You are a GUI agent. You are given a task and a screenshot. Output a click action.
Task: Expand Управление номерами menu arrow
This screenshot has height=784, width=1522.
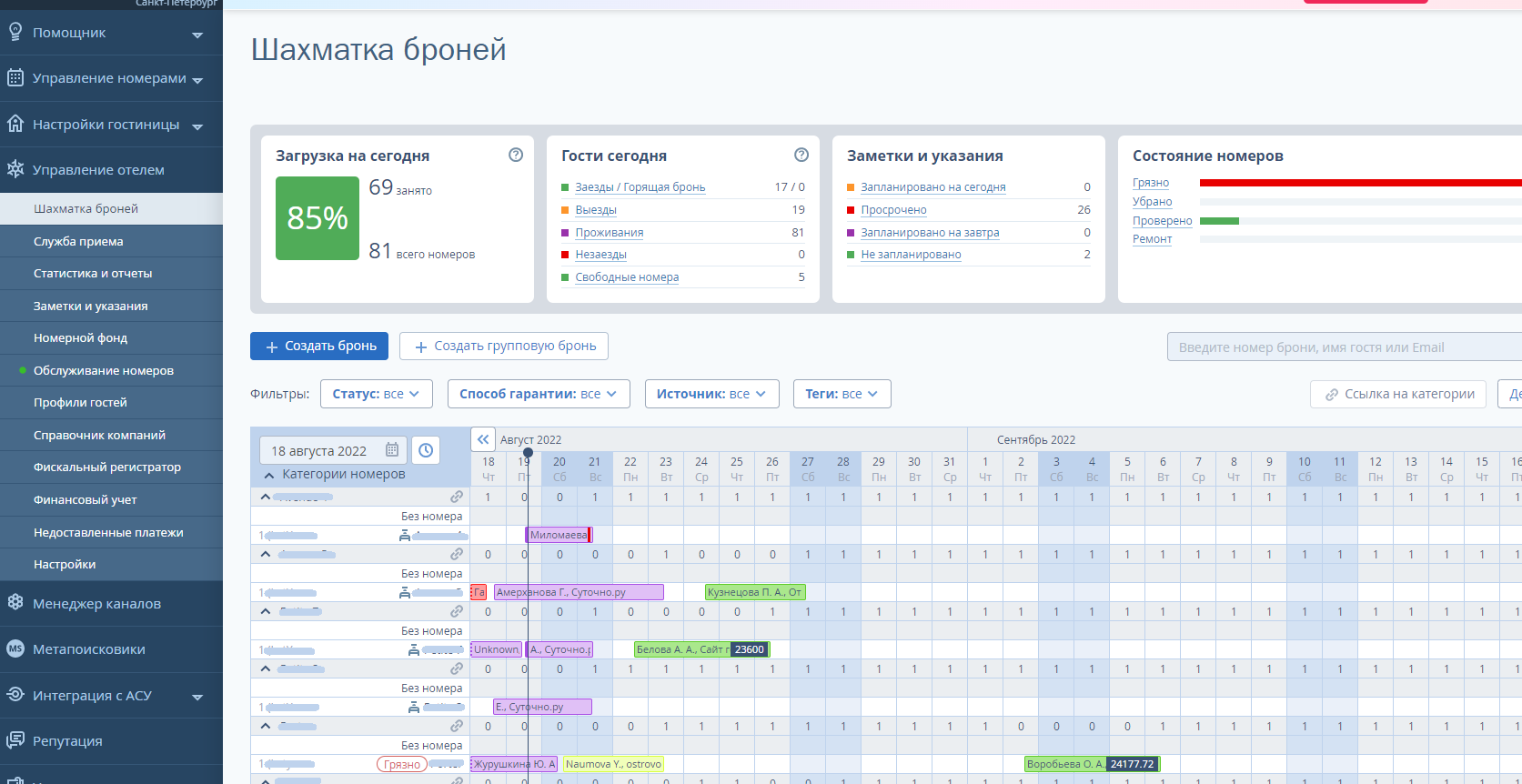click(x=197, y=81)
